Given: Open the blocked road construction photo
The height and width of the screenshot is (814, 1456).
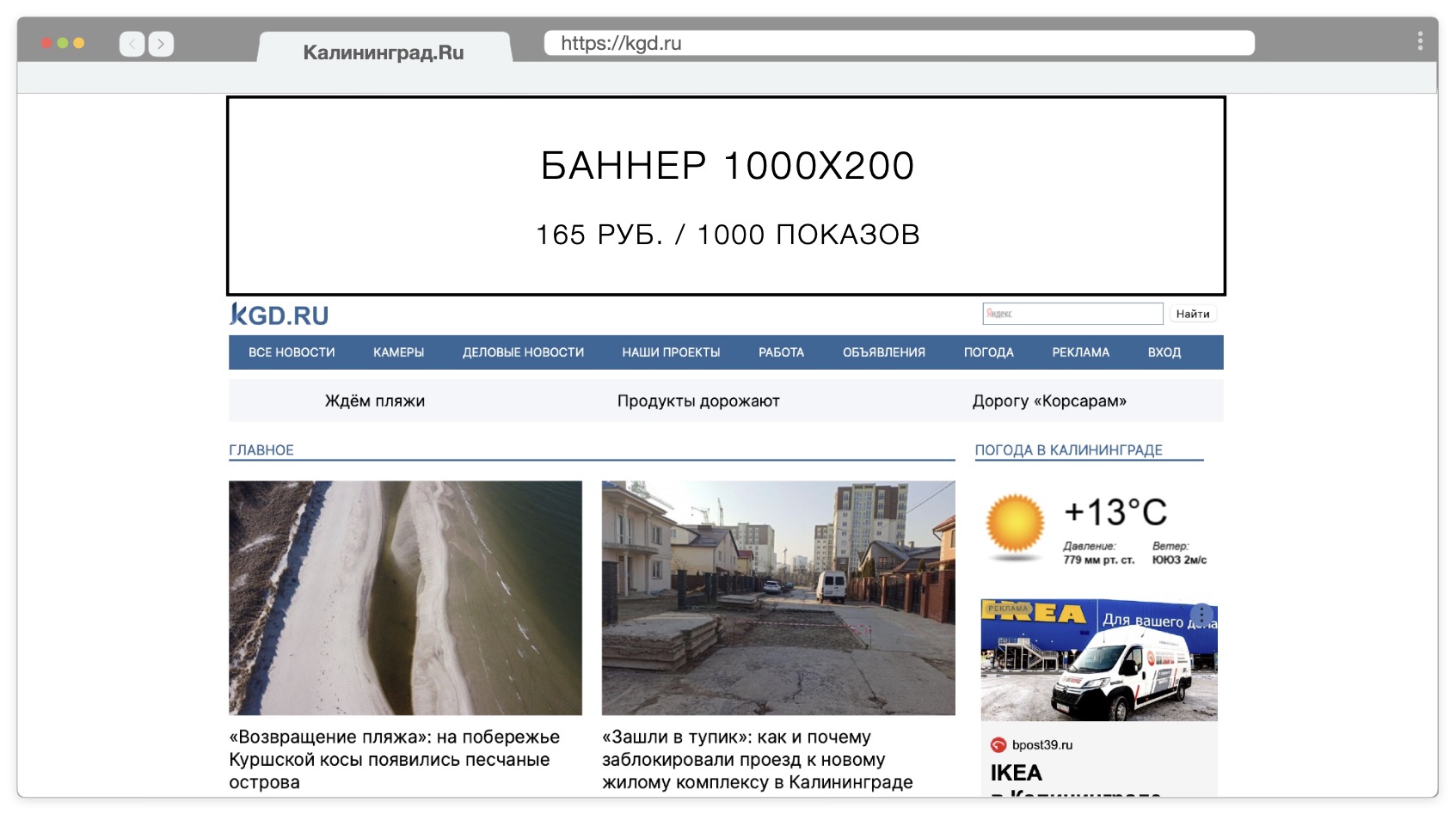Looking at the screenshot, I should coord(778,597).
